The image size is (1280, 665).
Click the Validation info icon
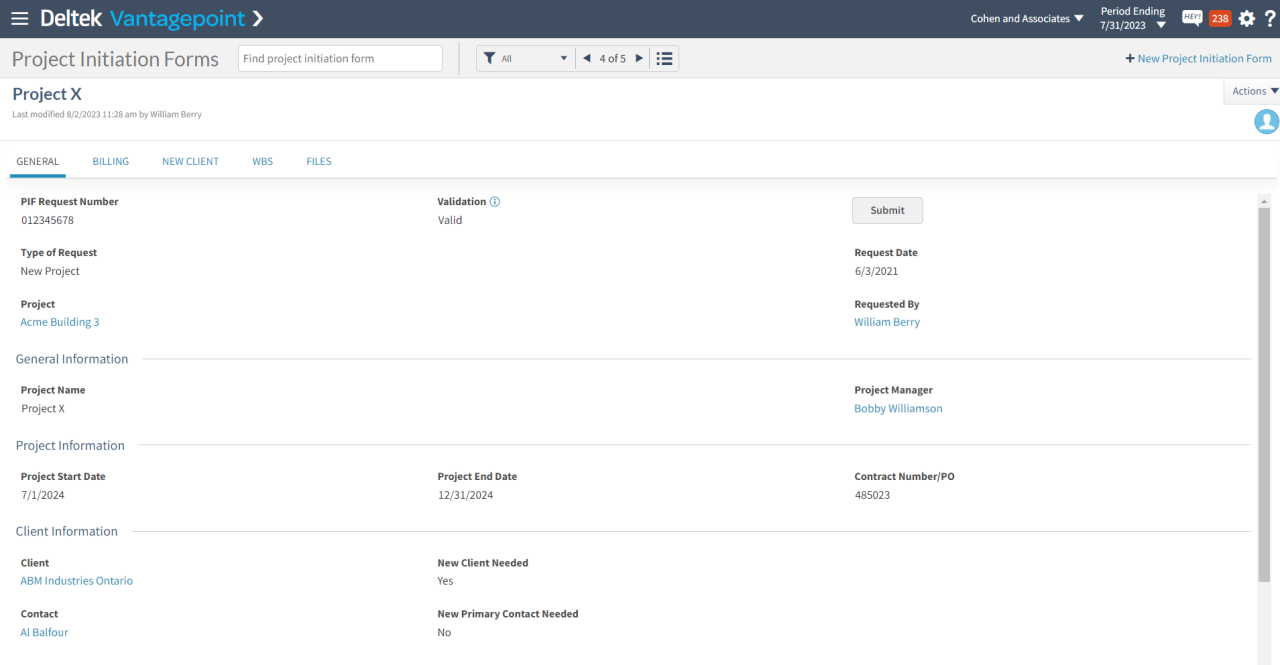tap(495, 202)
